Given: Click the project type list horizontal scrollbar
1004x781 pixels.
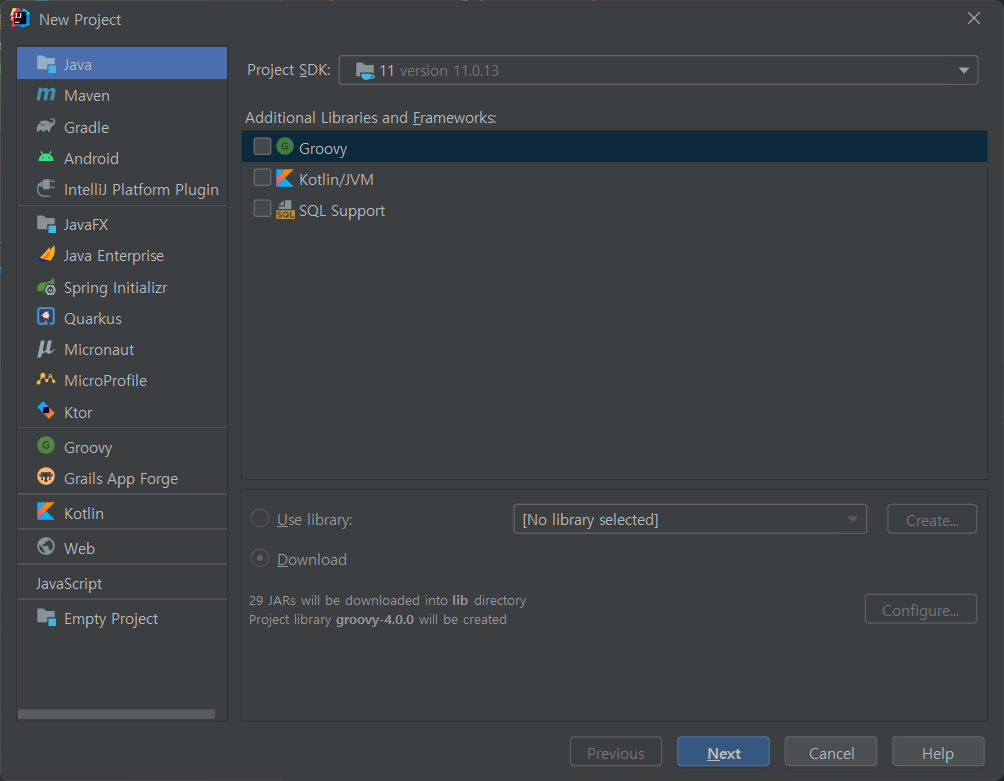Looking at the screenshot, I should point(117,714).
